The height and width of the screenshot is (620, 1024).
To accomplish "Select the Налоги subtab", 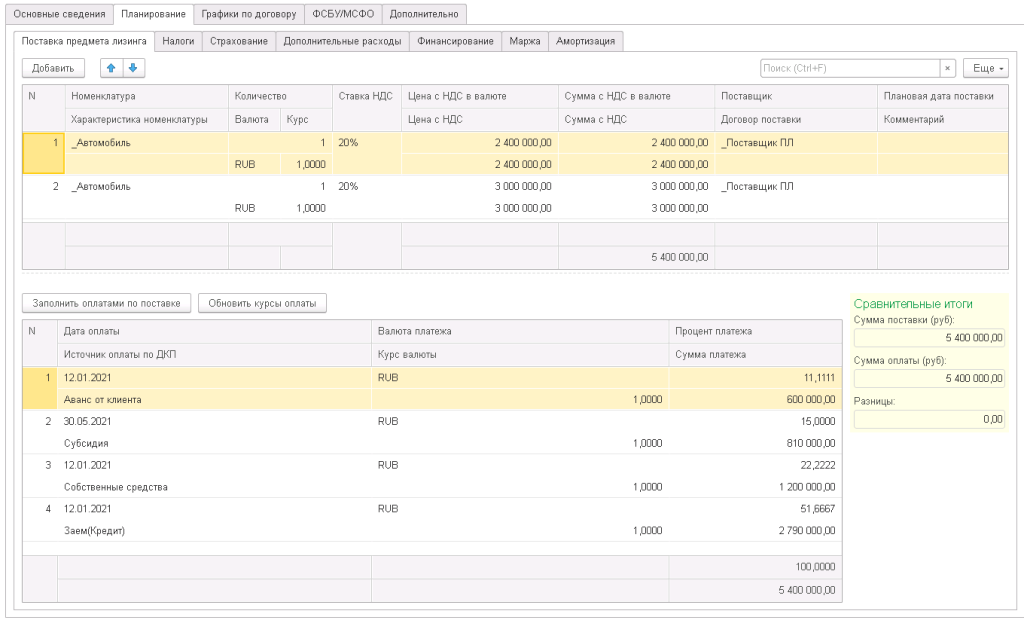I will [179, 41].
